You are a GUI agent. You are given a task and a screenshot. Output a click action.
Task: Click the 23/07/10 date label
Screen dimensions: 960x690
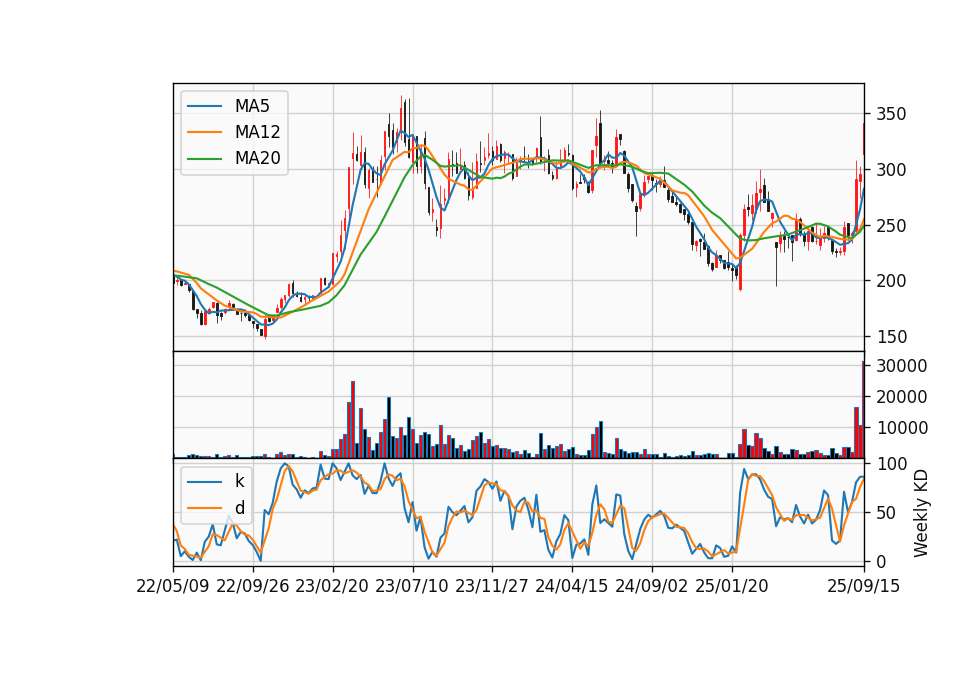[x=412, y=586]
